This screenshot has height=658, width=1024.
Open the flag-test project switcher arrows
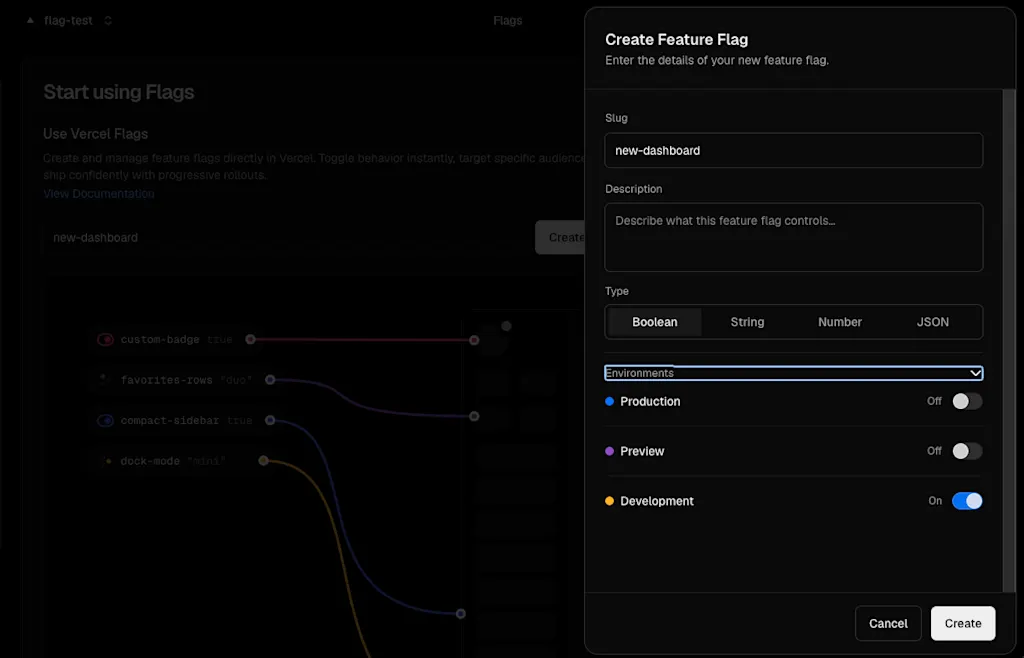click(108, 21)
